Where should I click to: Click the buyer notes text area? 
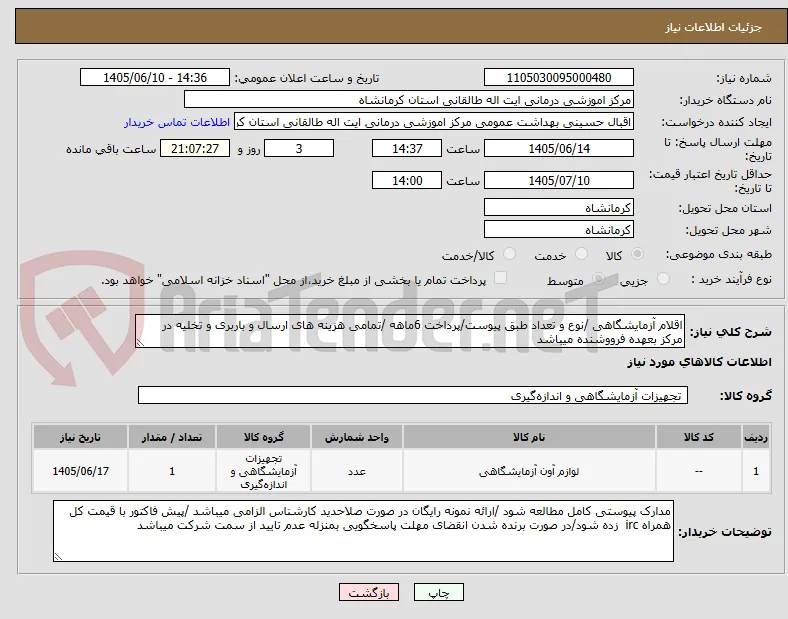point(363,531)
